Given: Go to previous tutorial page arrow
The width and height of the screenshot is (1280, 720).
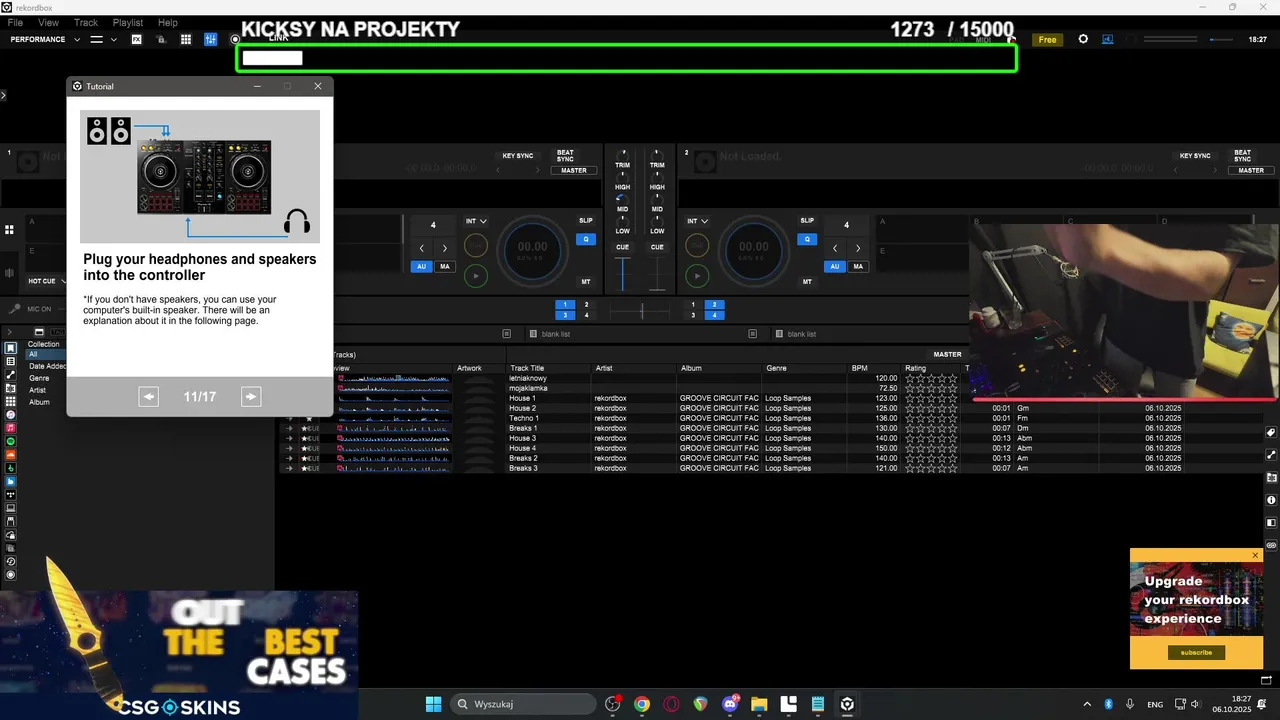Looking at the screenshot, I should point(148,397).
